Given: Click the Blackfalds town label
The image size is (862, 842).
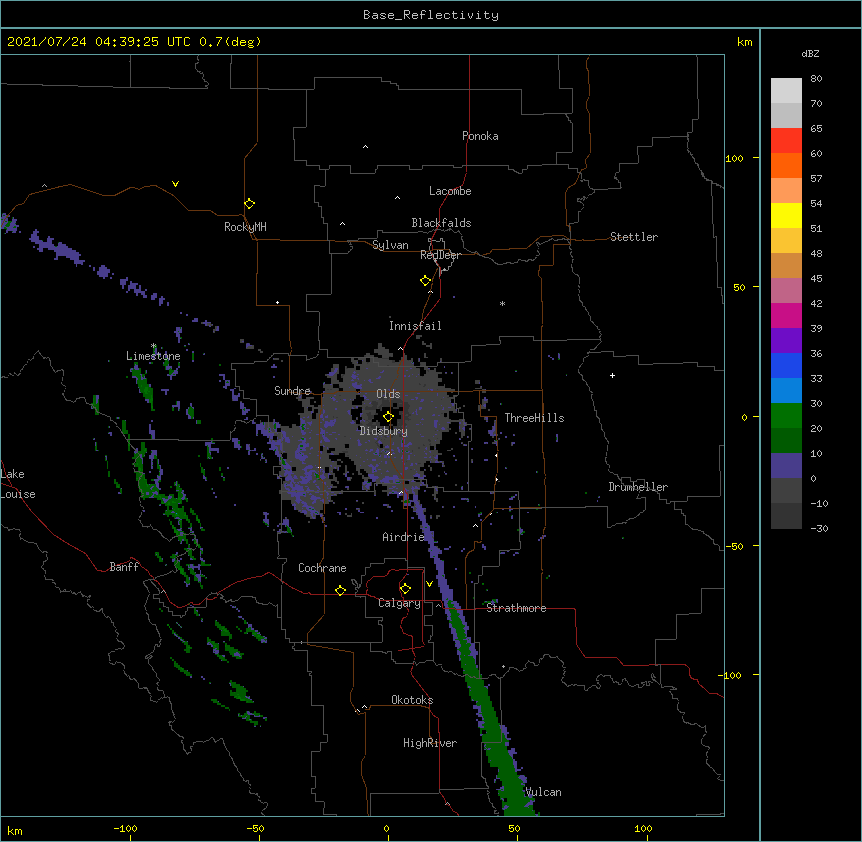Looking at the screenshot, I should coord(441,223).
